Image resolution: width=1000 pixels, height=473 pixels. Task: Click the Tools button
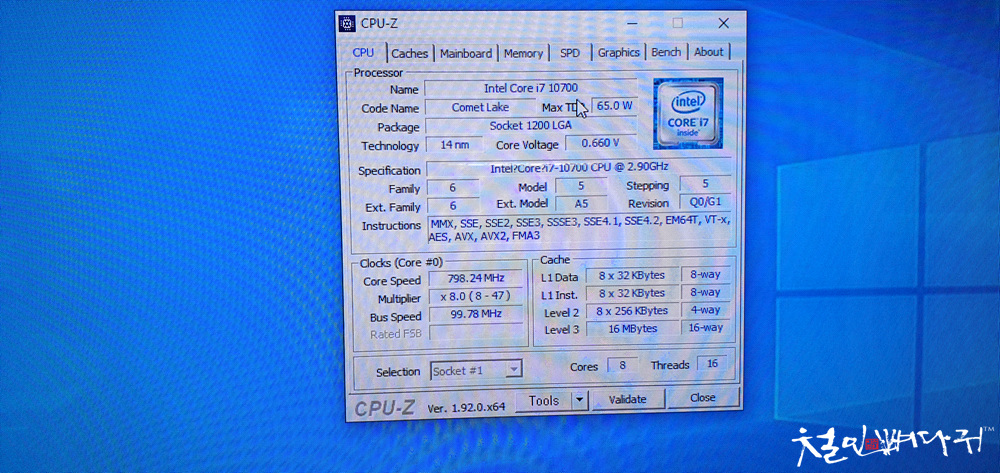coord(543,400)
